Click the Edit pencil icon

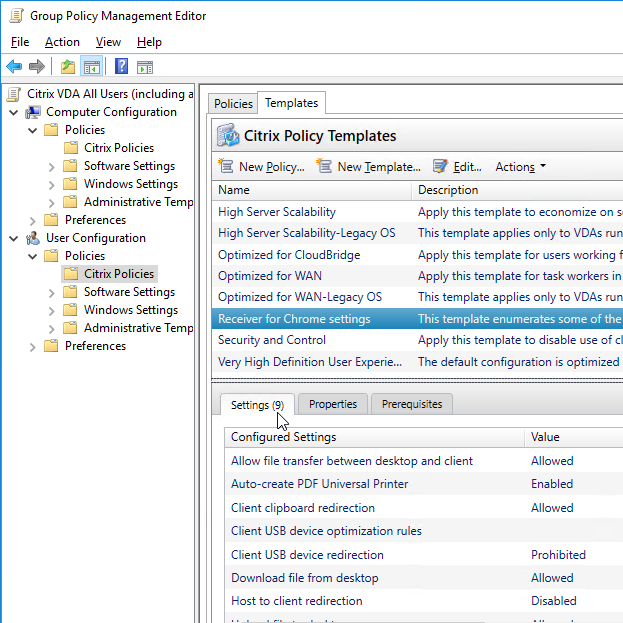tap(440, 166)
